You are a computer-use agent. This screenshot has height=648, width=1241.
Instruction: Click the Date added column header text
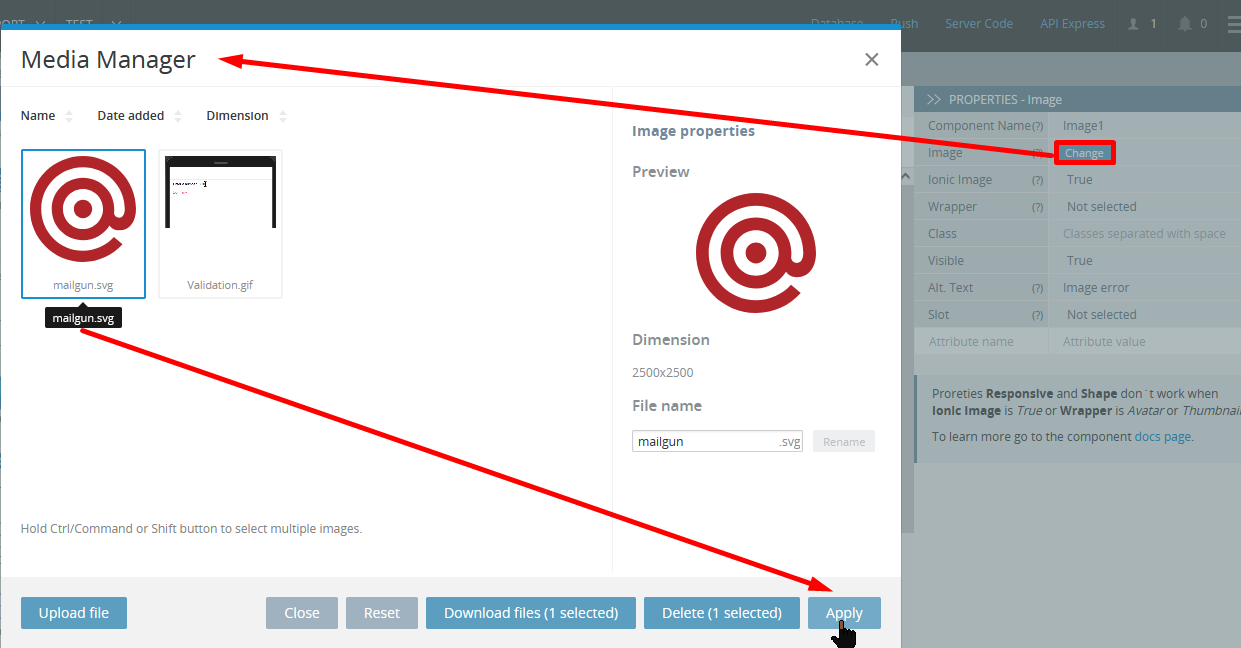(131, 116)
